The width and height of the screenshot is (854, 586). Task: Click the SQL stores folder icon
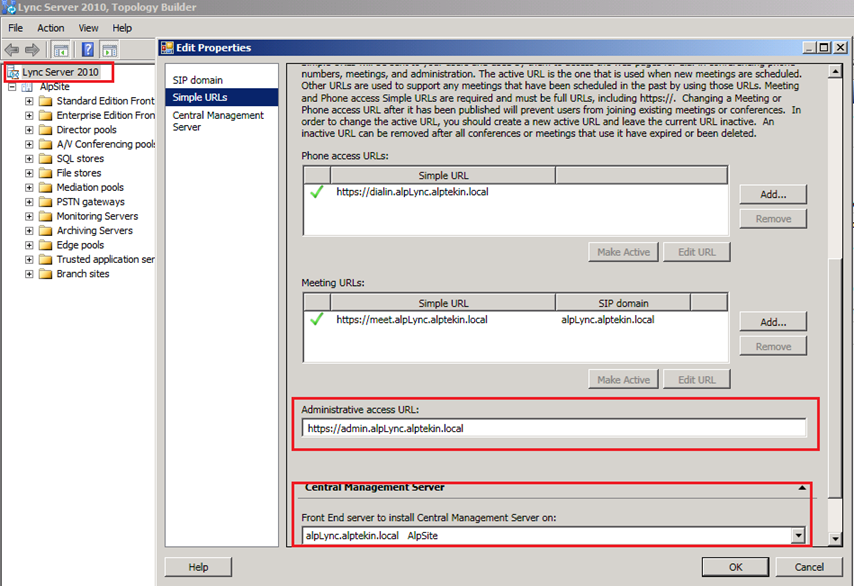pyautogui.click(x=46, y=159)
